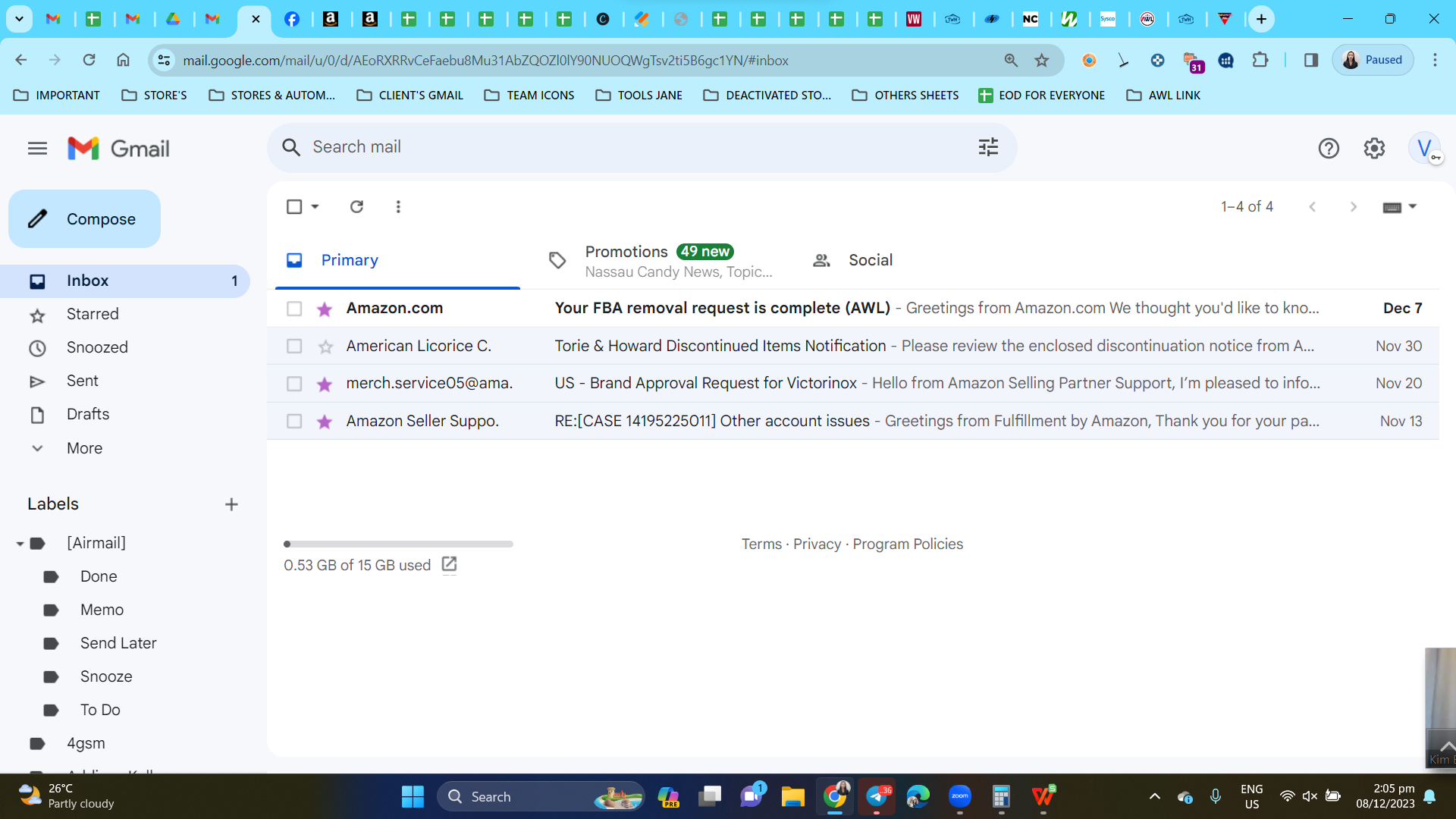
Task: Click the Compose button
Action: 84,219
